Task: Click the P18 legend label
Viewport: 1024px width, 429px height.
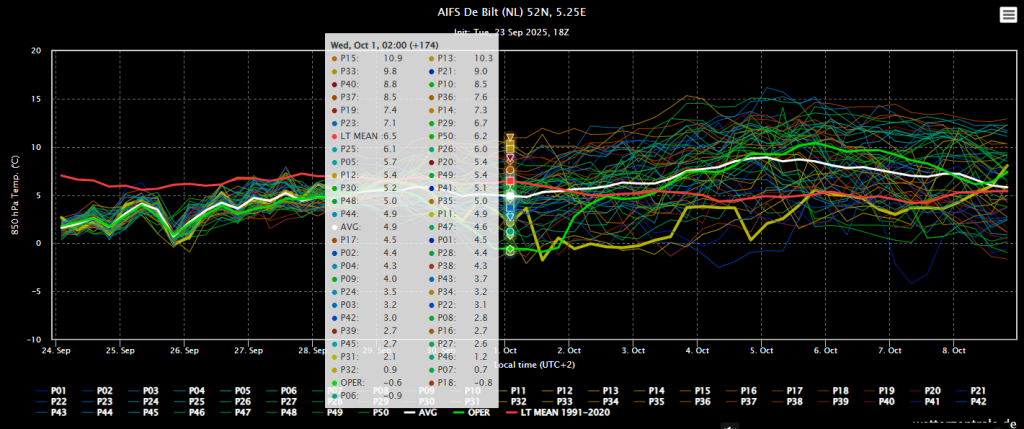Action: [841, 391]
